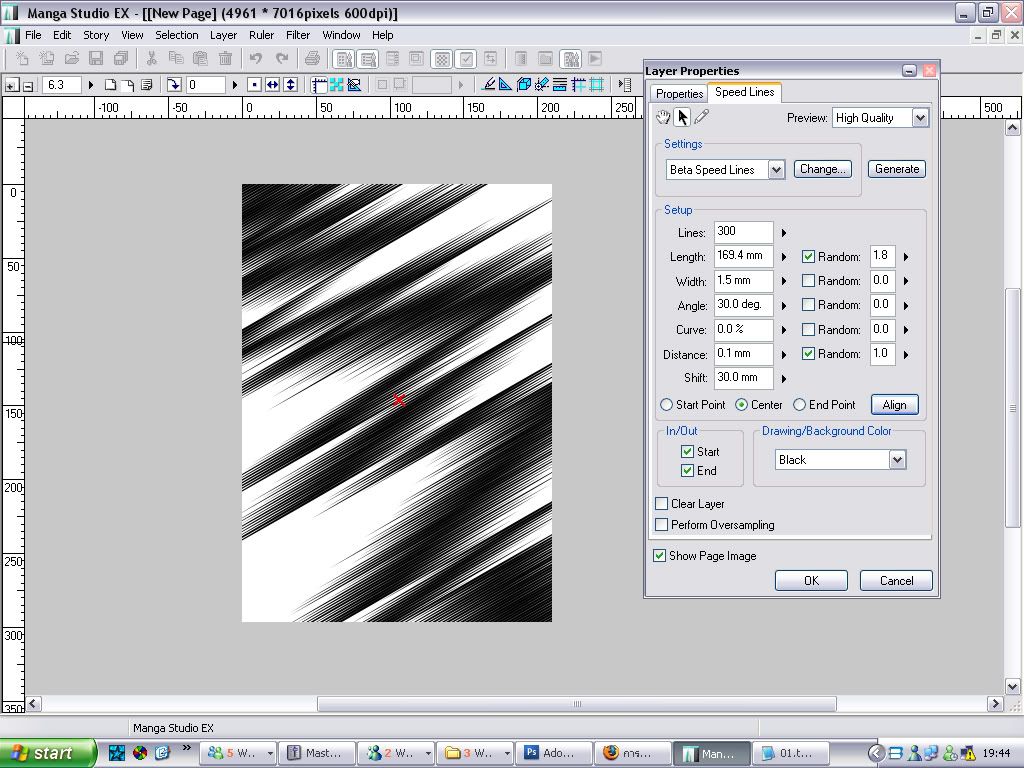Toggle the Show Page Image checkbox
This screenshot has width=1024, height=768.
click(x=660, y=556)
